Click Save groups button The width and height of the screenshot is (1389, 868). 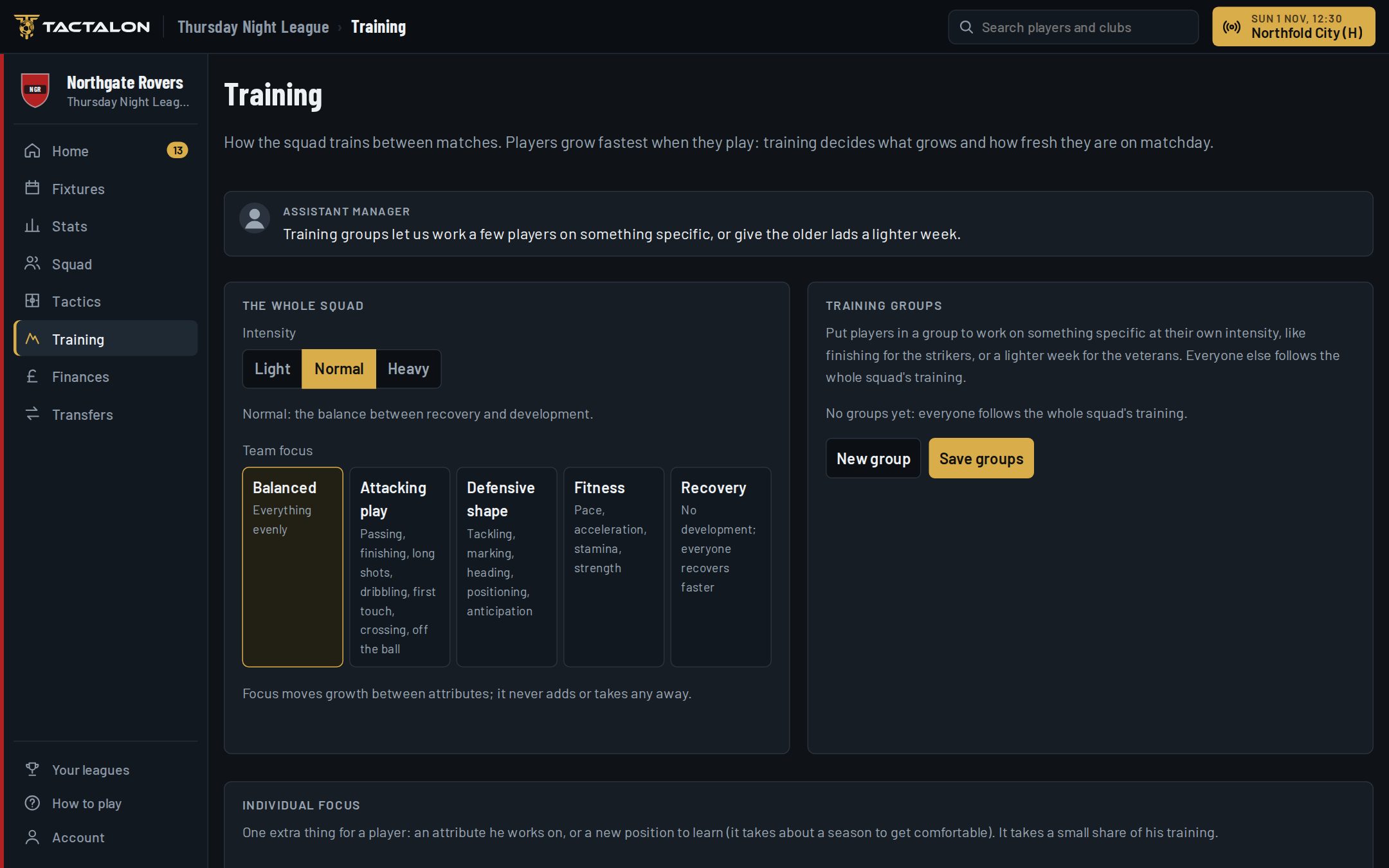coord(981,458)
